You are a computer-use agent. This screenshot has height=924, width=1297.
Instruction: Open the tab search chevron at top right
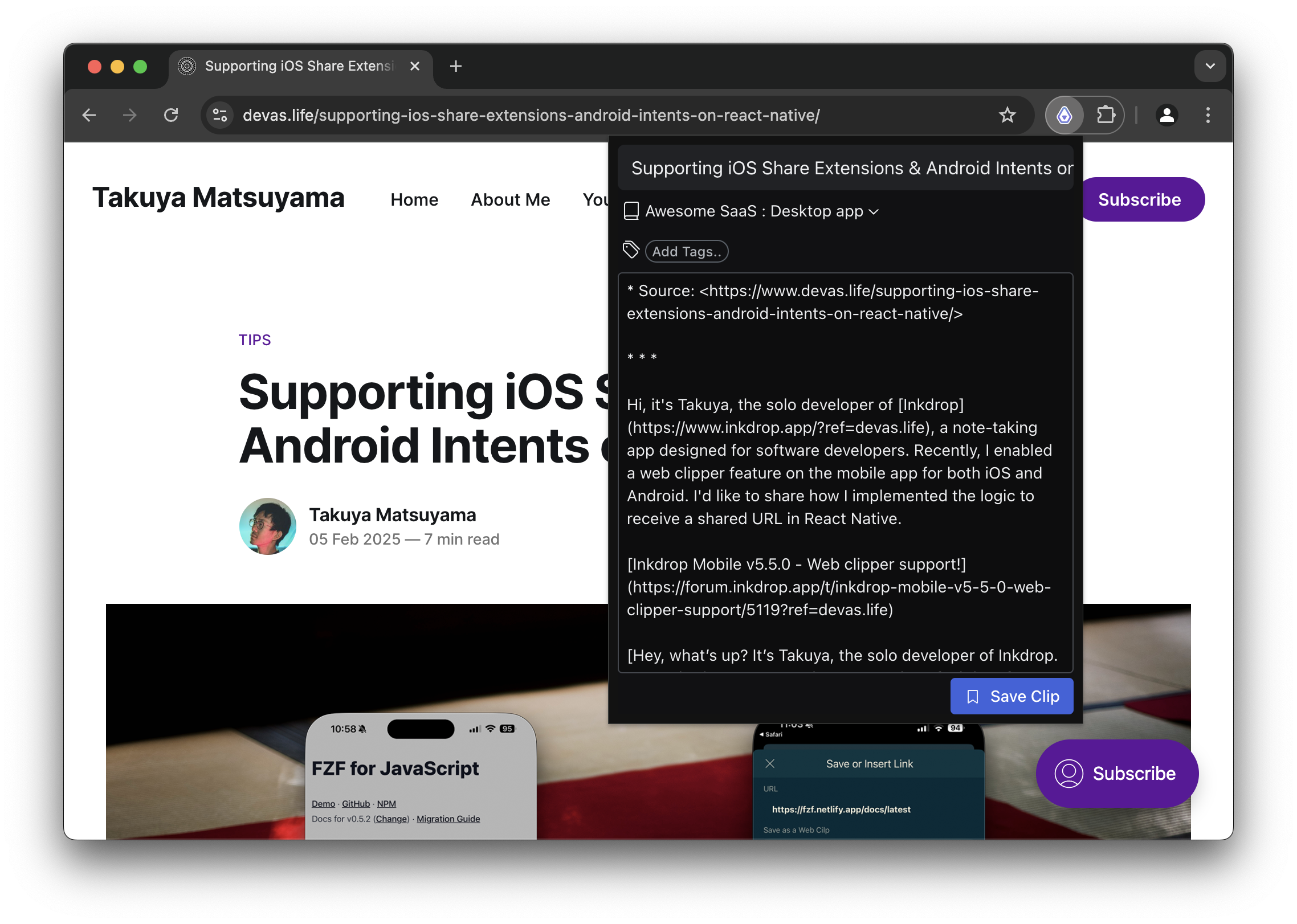pyautogui.click(x=1210, y=66)
